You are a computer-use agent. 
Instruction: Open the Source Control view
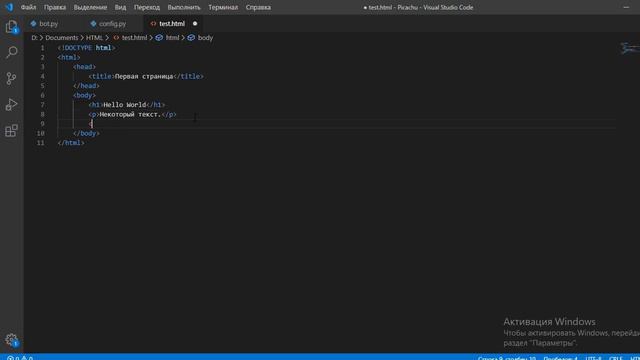pos(11,78)
